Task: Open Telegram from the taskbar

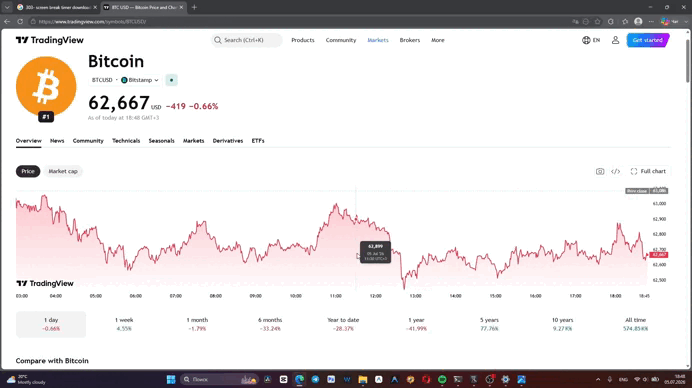Action: (315, 379)
